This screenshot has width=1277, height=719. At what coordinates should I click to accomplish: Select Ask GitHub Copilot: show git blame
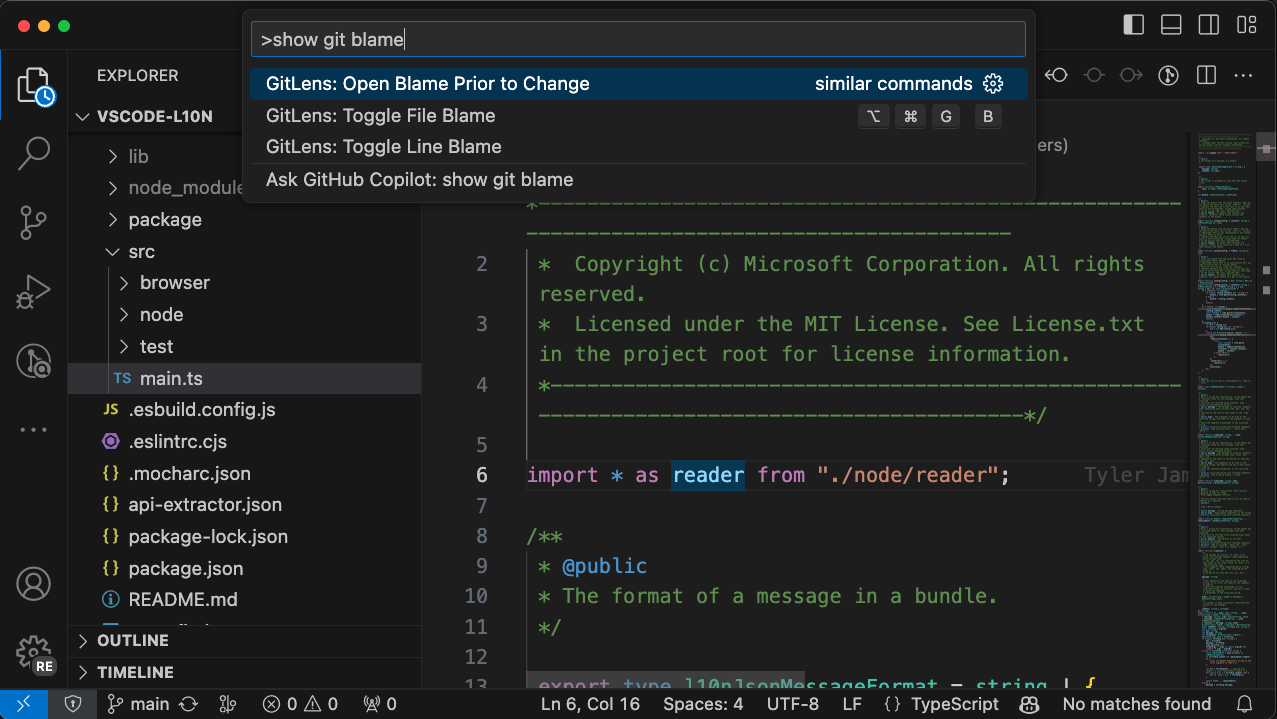420,179
